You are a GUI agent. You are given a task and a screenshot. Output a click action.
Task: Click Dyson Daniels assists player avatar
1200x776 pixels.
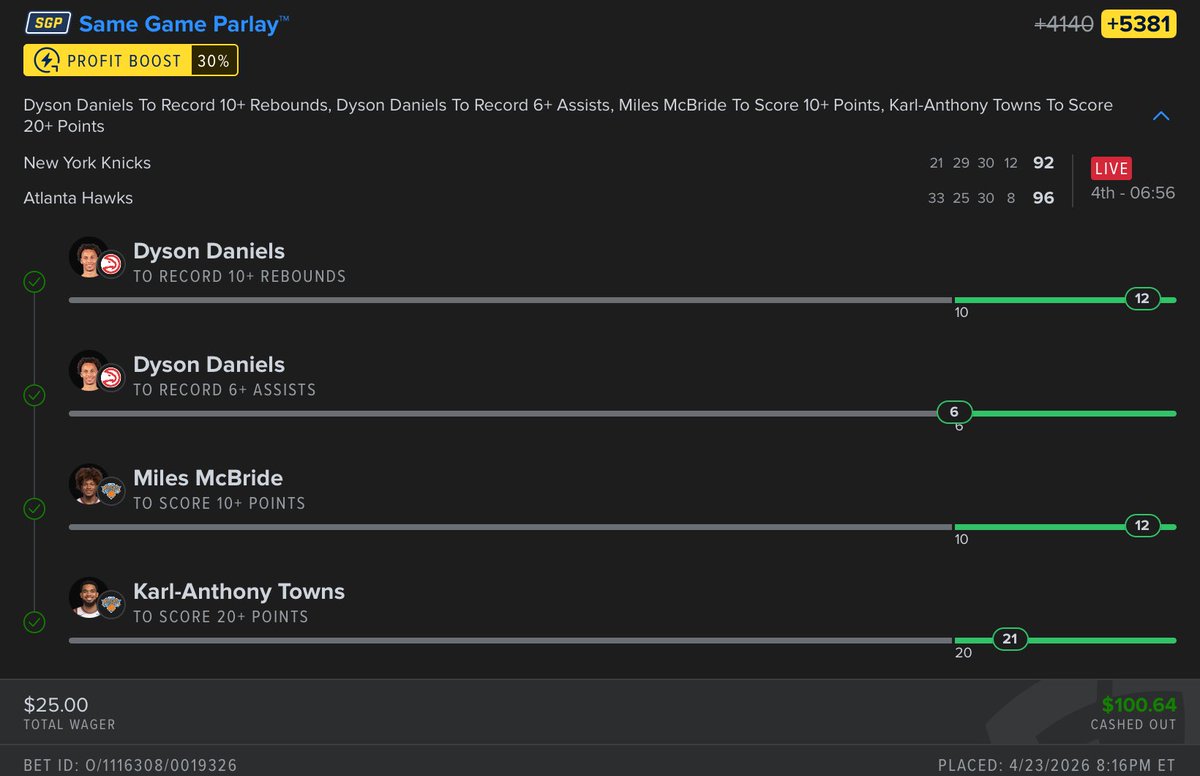(88, 371)
